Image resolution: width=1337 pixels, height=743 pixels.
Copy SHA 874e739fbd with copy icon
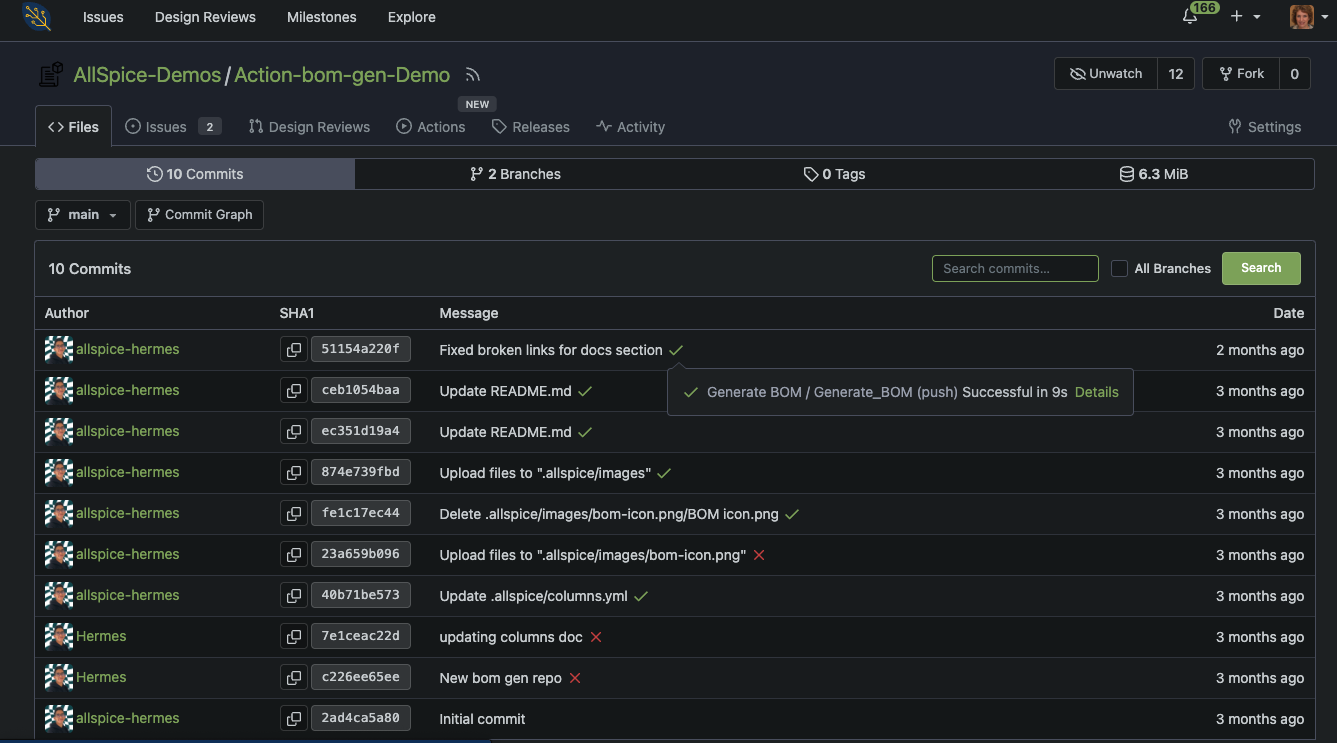click(x=294, y=473)
